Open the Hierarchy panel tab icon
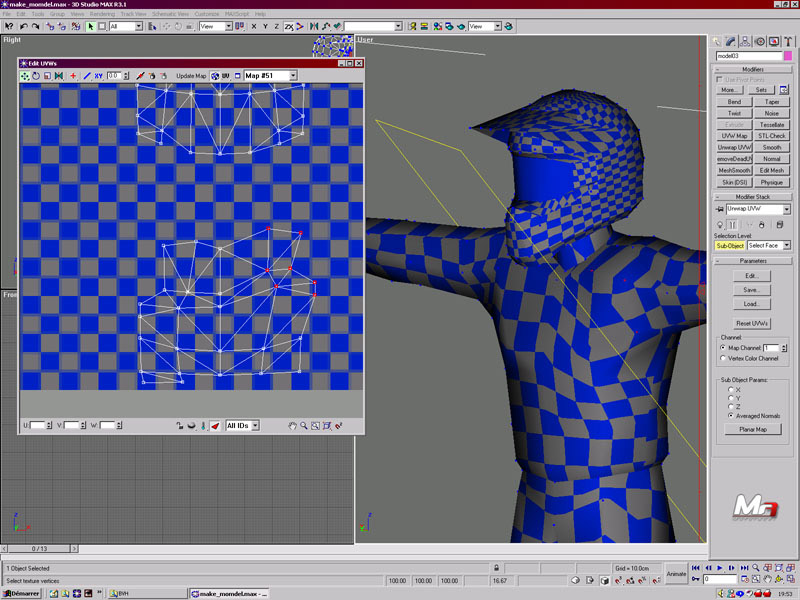The image size is (800, 600). point(746,41)
